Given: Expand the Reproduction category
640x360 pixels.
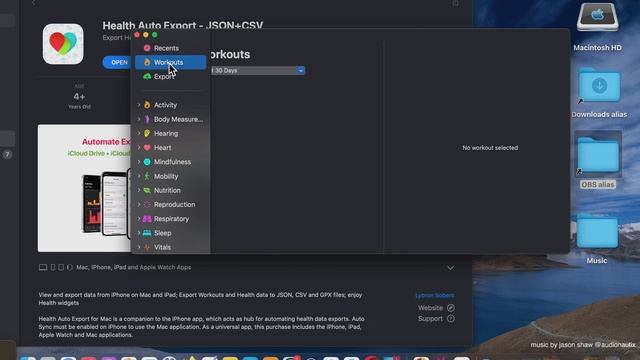Looking at the screenshot, I should point(139,204).
